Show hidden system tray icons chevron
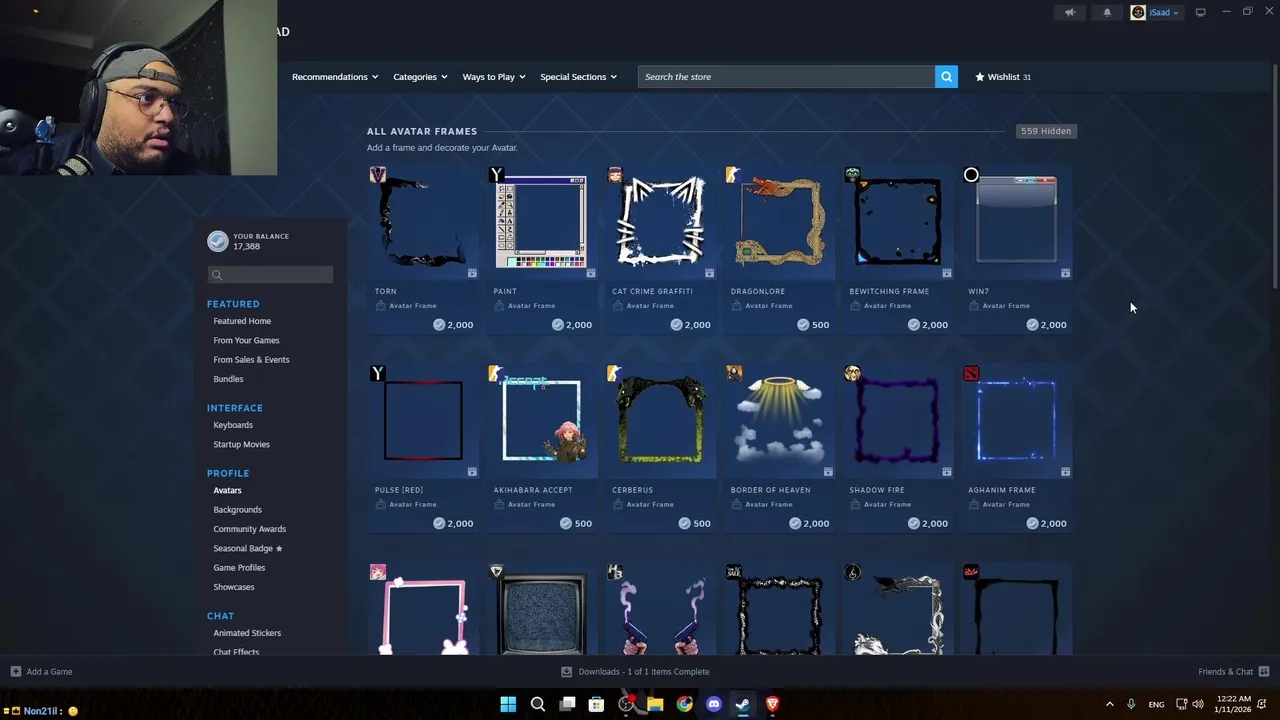This screenshot has width=1280, height=720. (x=1109, y=705)
